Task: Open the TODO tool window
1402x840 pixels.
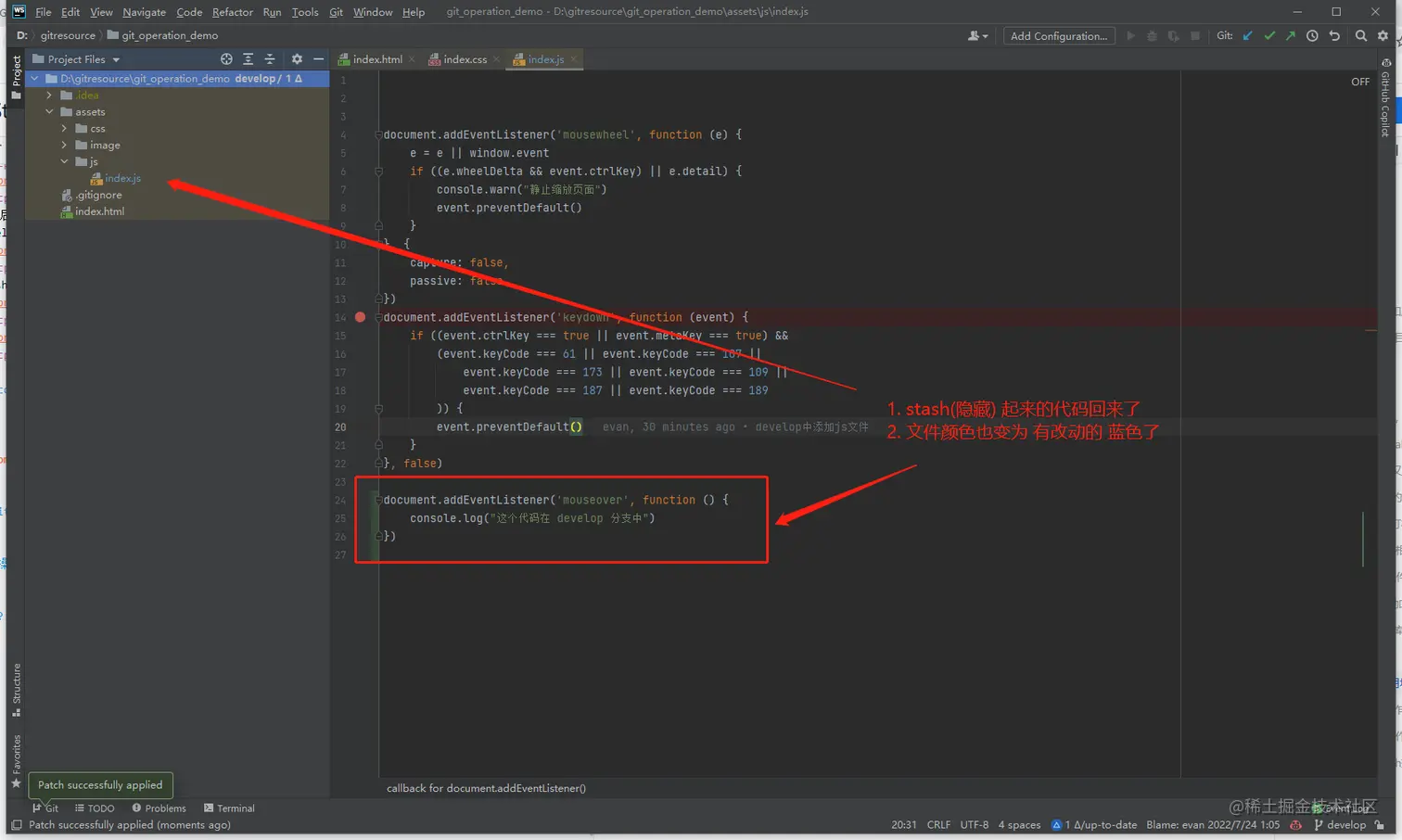Action: click(x=95, y=808)
